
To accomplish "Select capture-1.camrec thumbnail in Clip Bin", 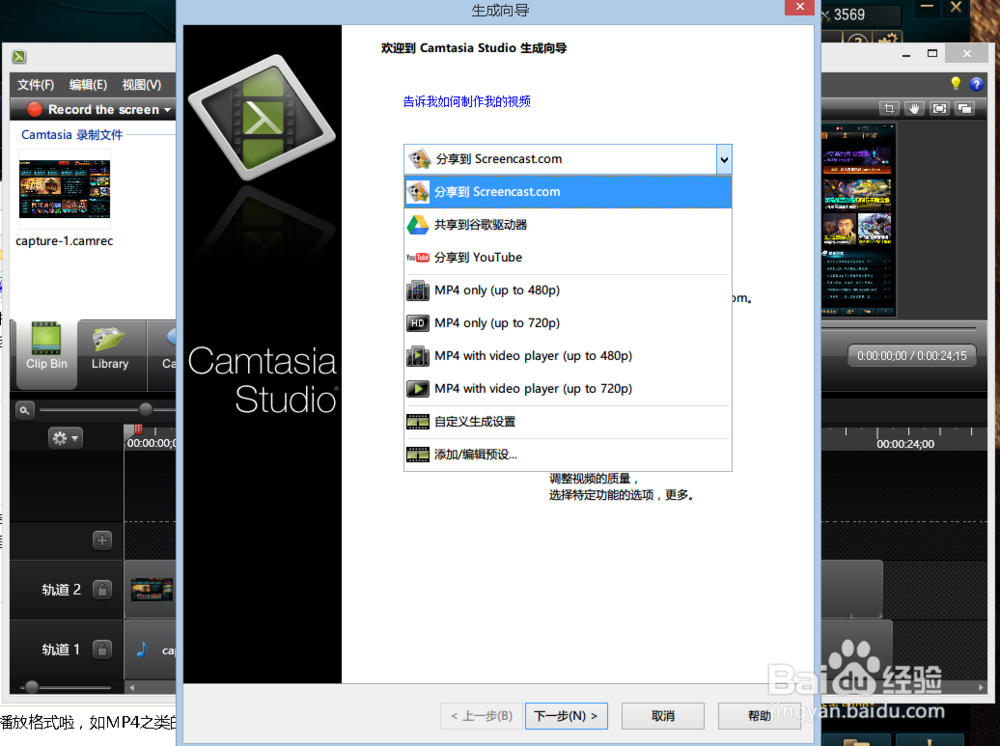I will point(64,189).
